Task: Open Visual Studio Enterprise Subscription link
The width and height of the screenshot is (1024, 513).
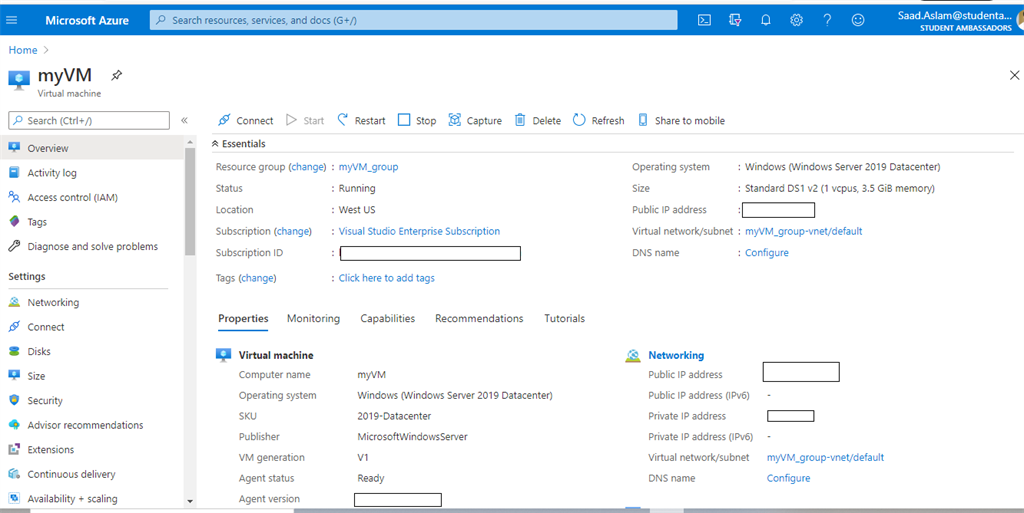Action: tap(419, 231)
